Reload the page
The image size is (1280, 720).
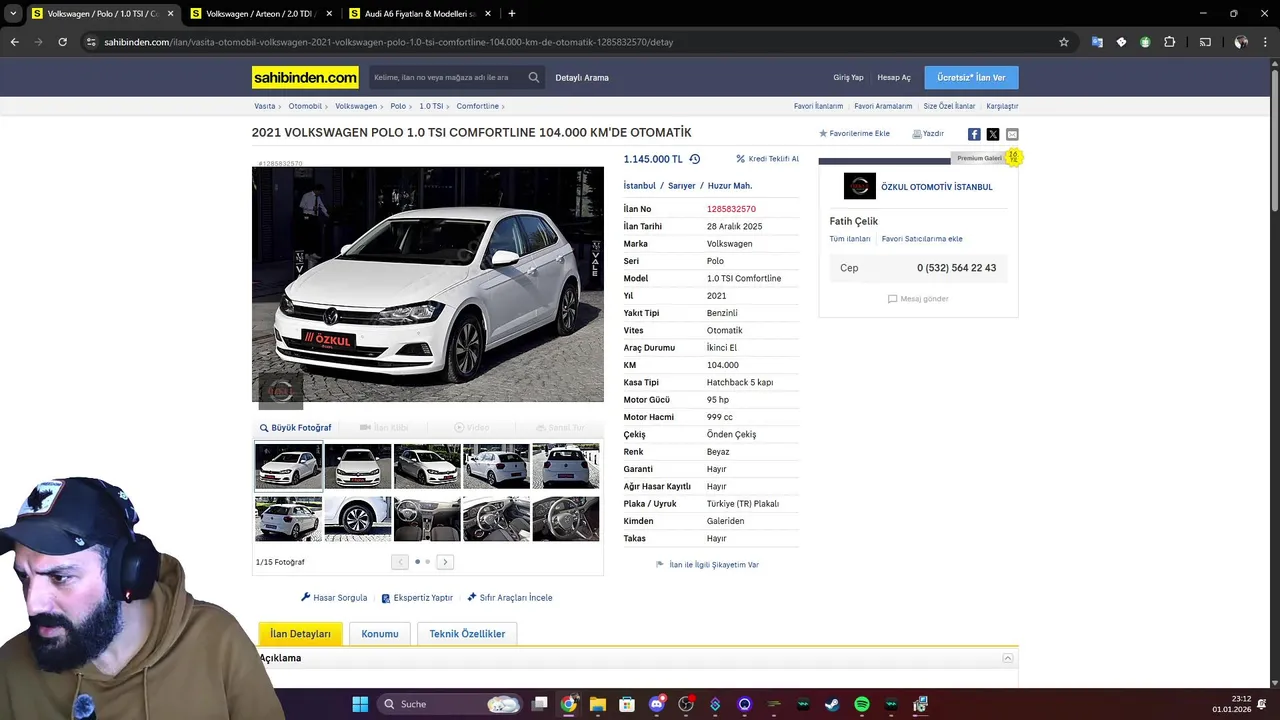(62, 42)
